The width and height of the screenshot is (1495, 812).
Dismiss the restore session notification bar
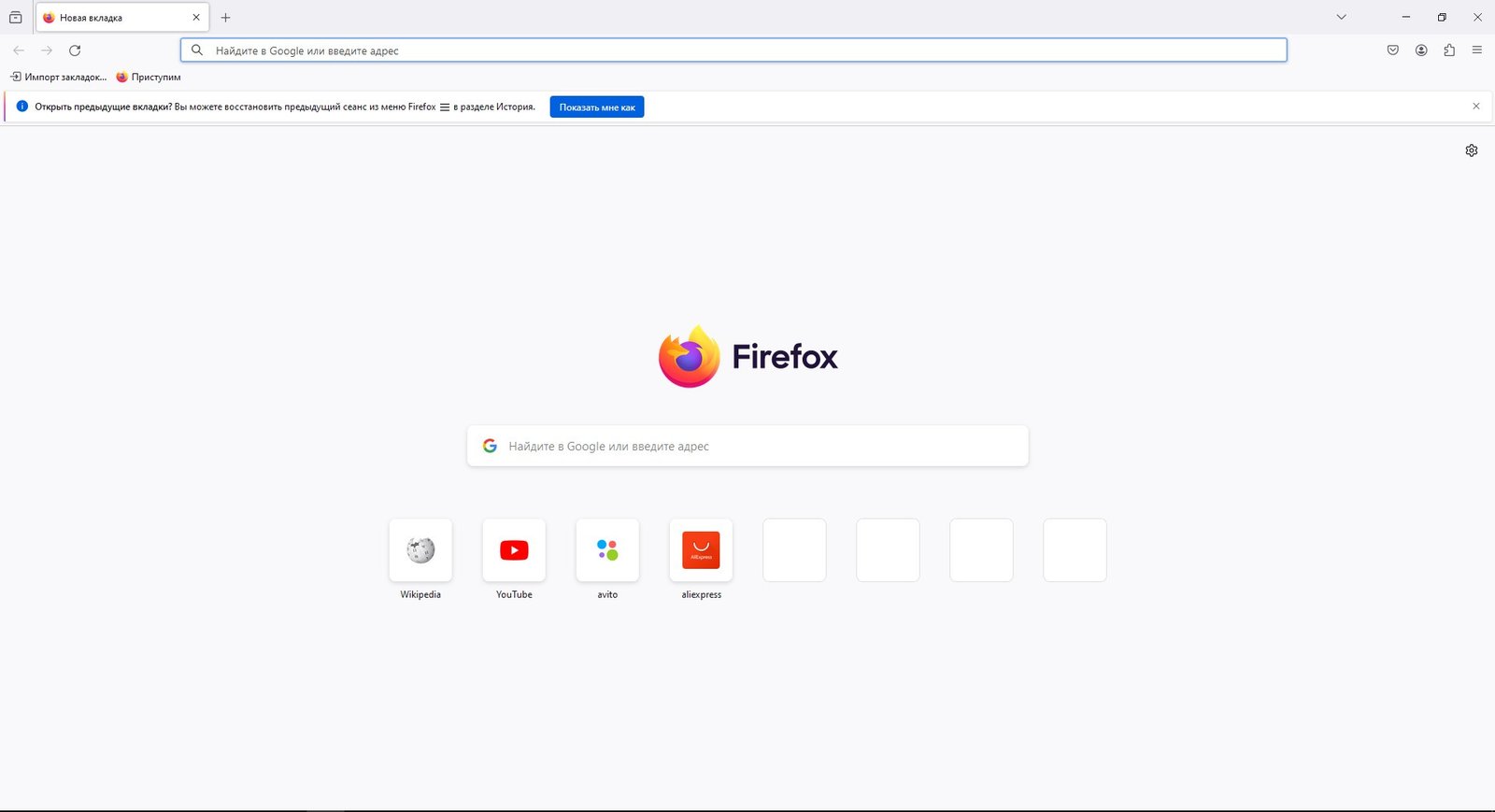point(1475,107)
